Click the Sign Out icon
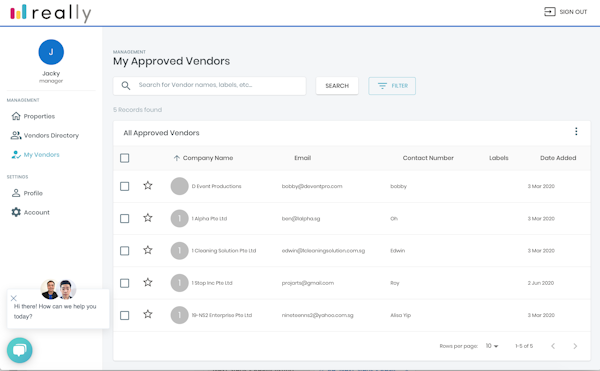 pyautogui.click(x=549, y=12)
